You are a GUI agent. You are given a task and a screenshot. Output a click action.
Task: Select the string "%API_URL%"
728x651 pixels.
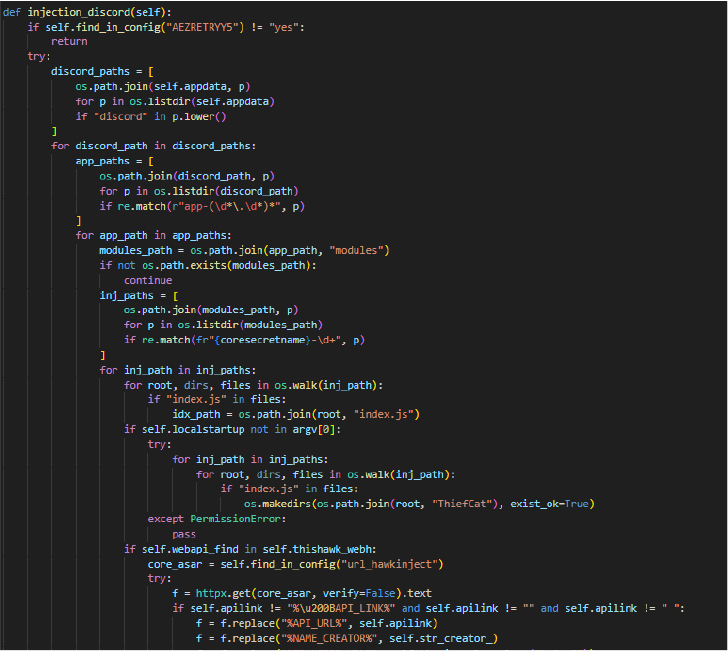point(313,624)
